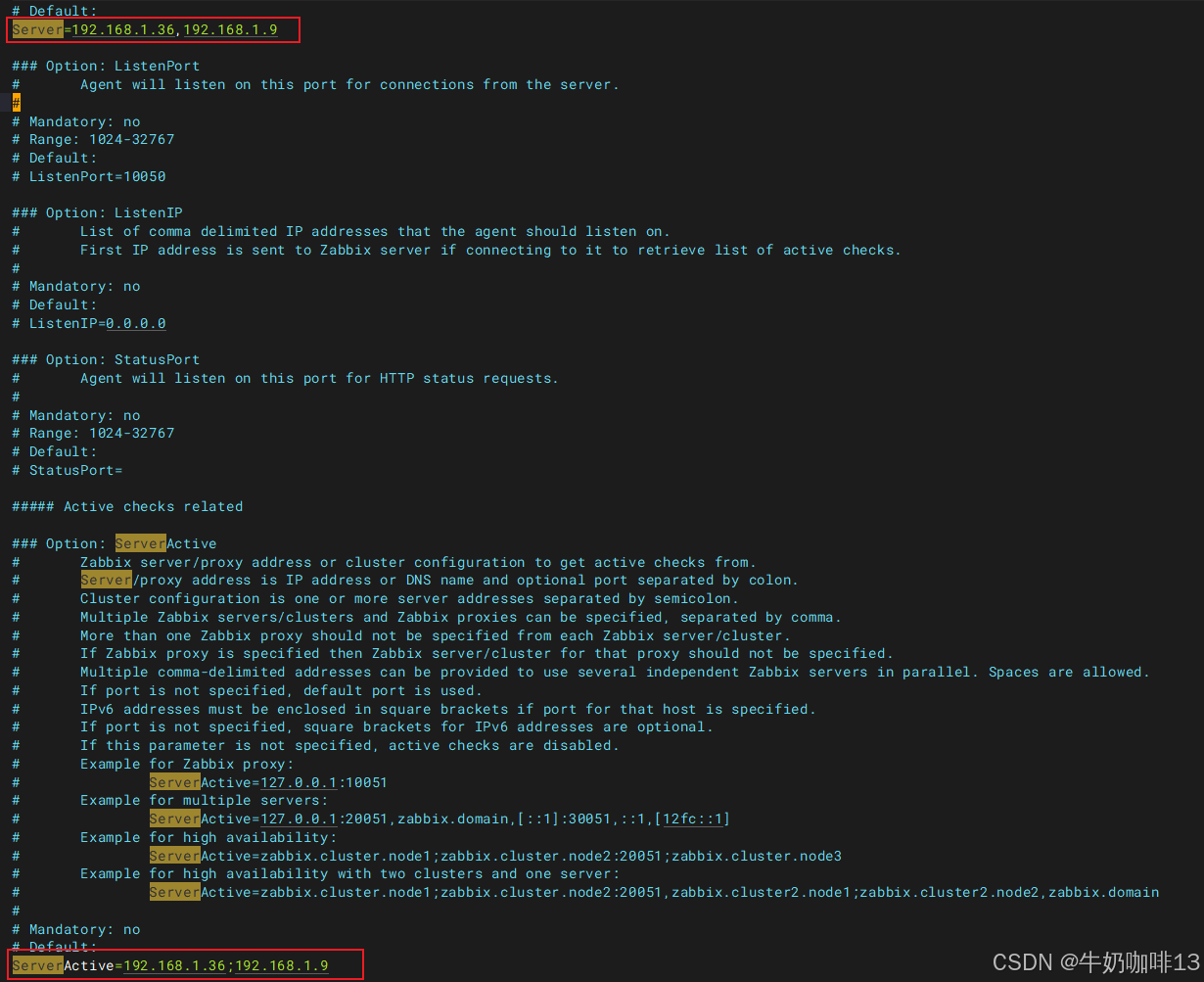Click the '### Option: StatusPort' heading
Screen dimensions: 1204x982
click(106, 360)
